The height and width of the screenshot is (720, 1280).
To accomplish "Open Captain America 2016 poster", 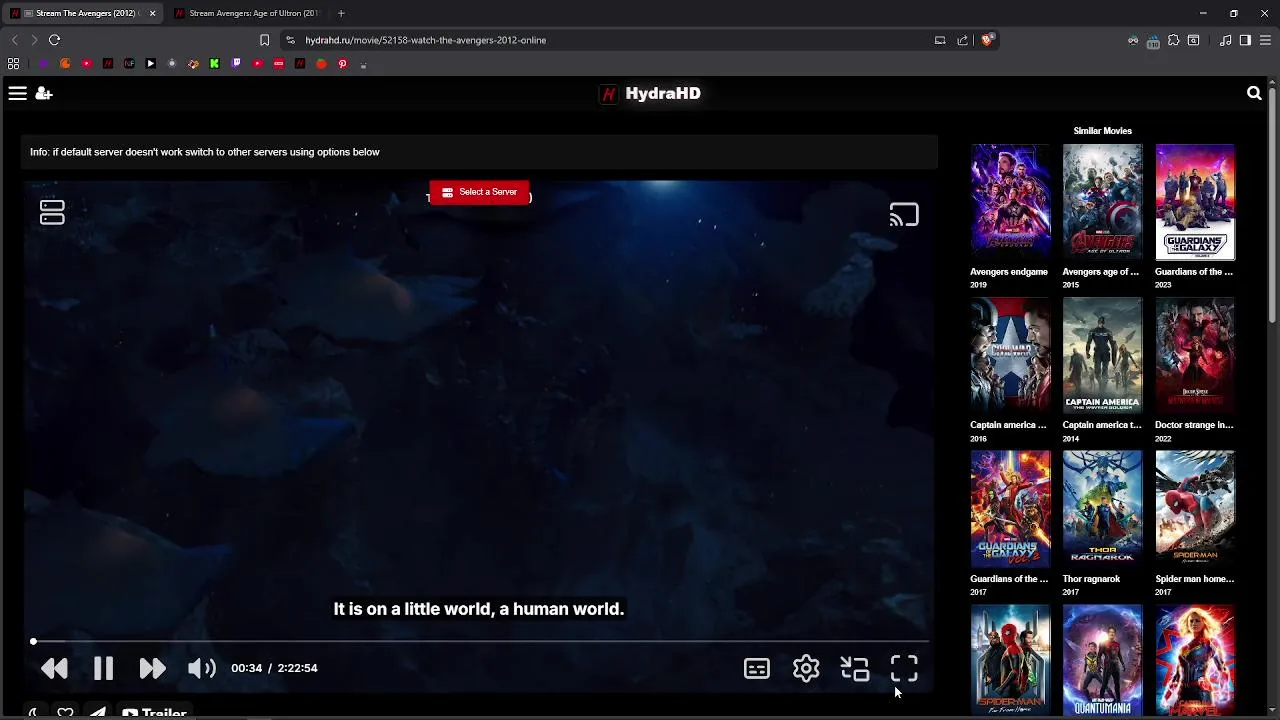I will tap(1010, 355).
